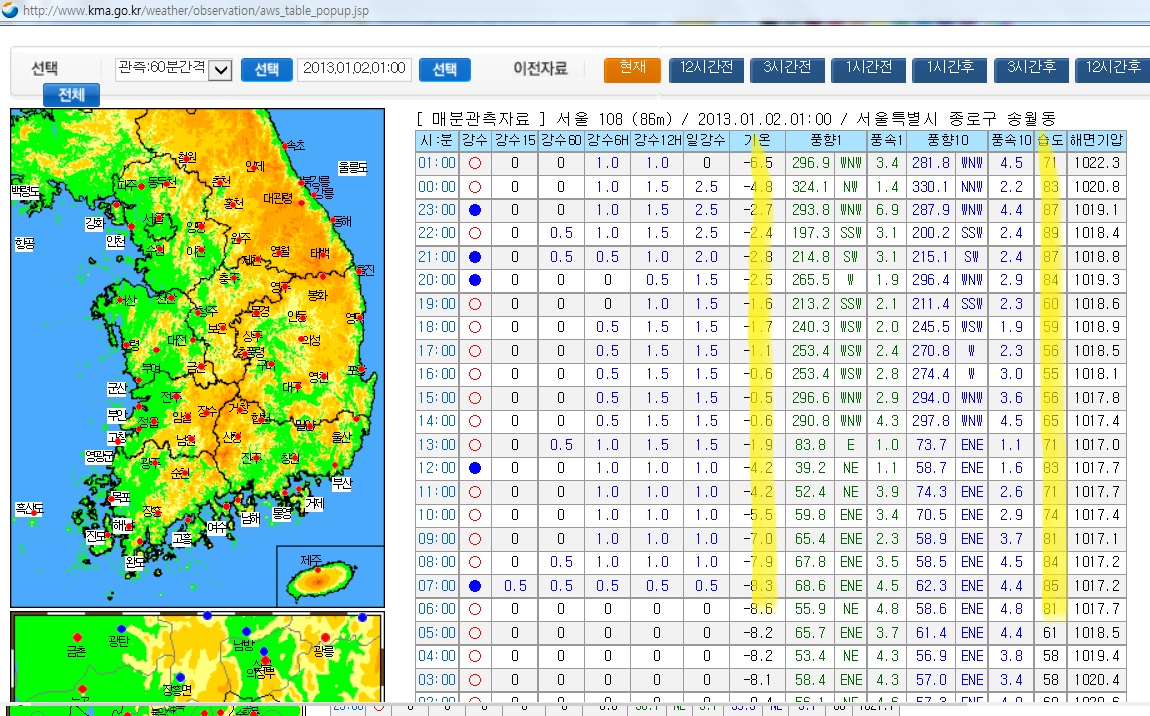
Task: Click the date-time input field 2013.01.02.01:00
Action: (x=354, y=69)
